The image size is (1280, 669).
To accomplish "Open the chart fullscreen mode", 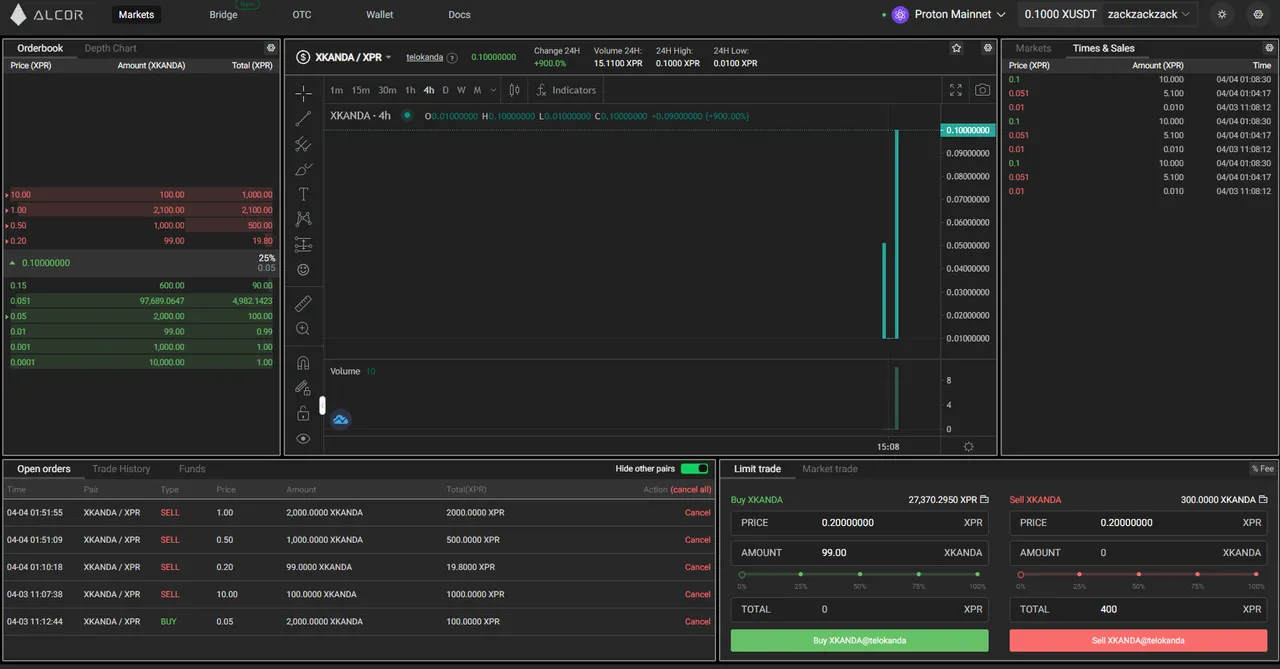I will pos(956,90).
